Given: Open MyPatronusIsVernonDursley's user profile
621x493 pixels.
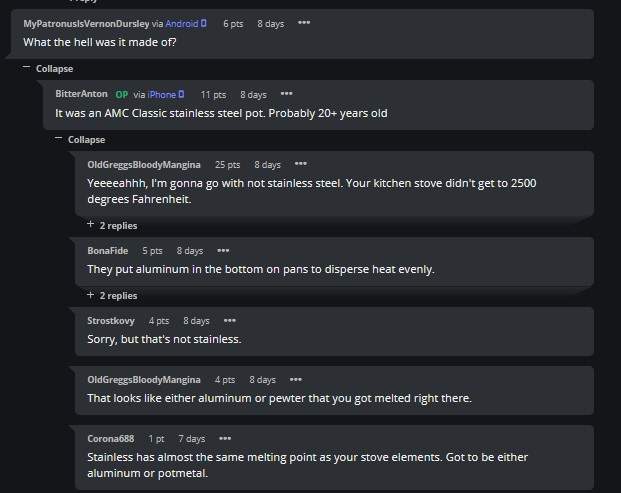Looking at the screenshot, I should [86, 22].
